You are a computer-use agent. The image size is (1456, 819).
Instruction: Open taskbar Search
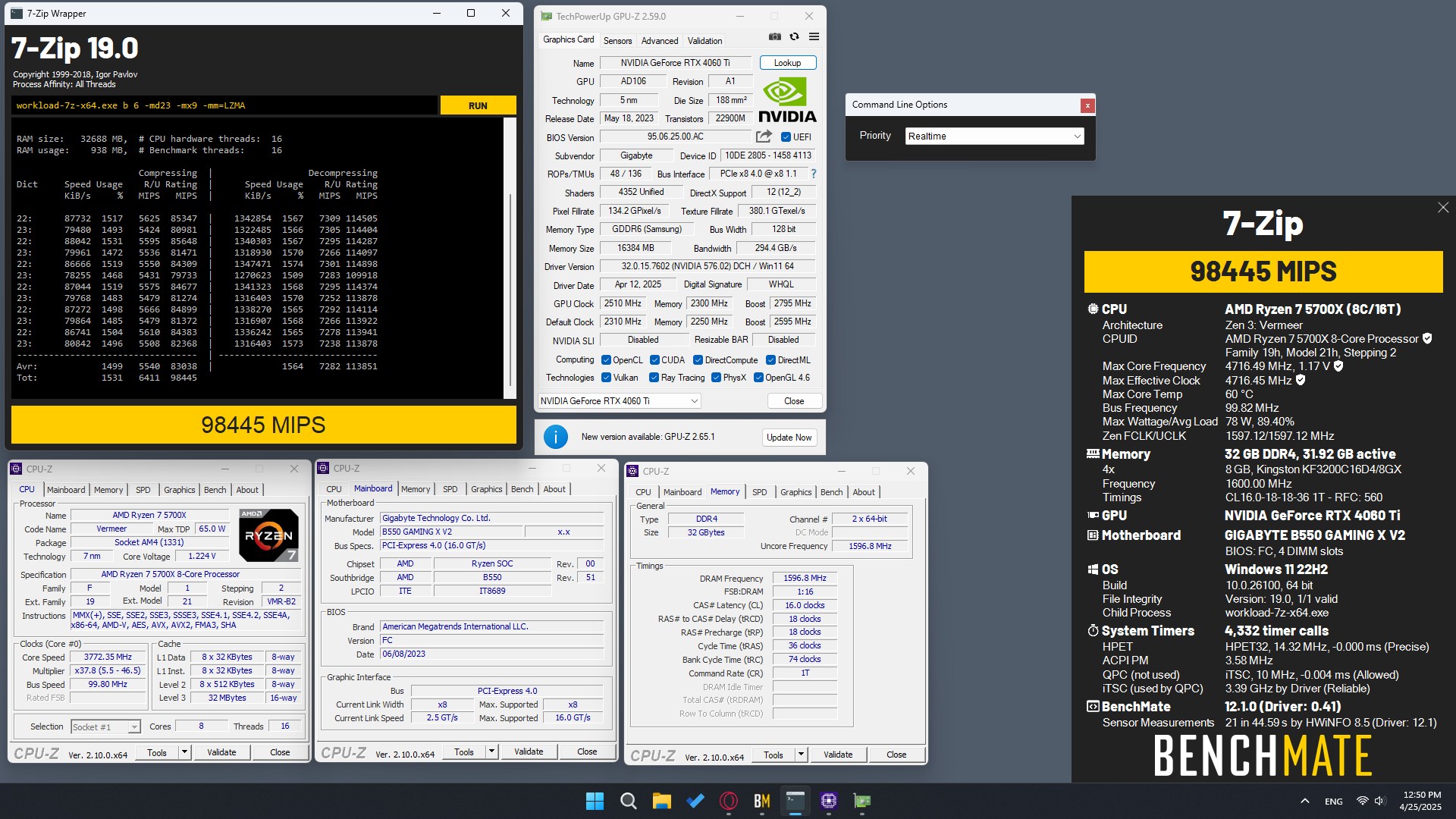tap(628, 801)
